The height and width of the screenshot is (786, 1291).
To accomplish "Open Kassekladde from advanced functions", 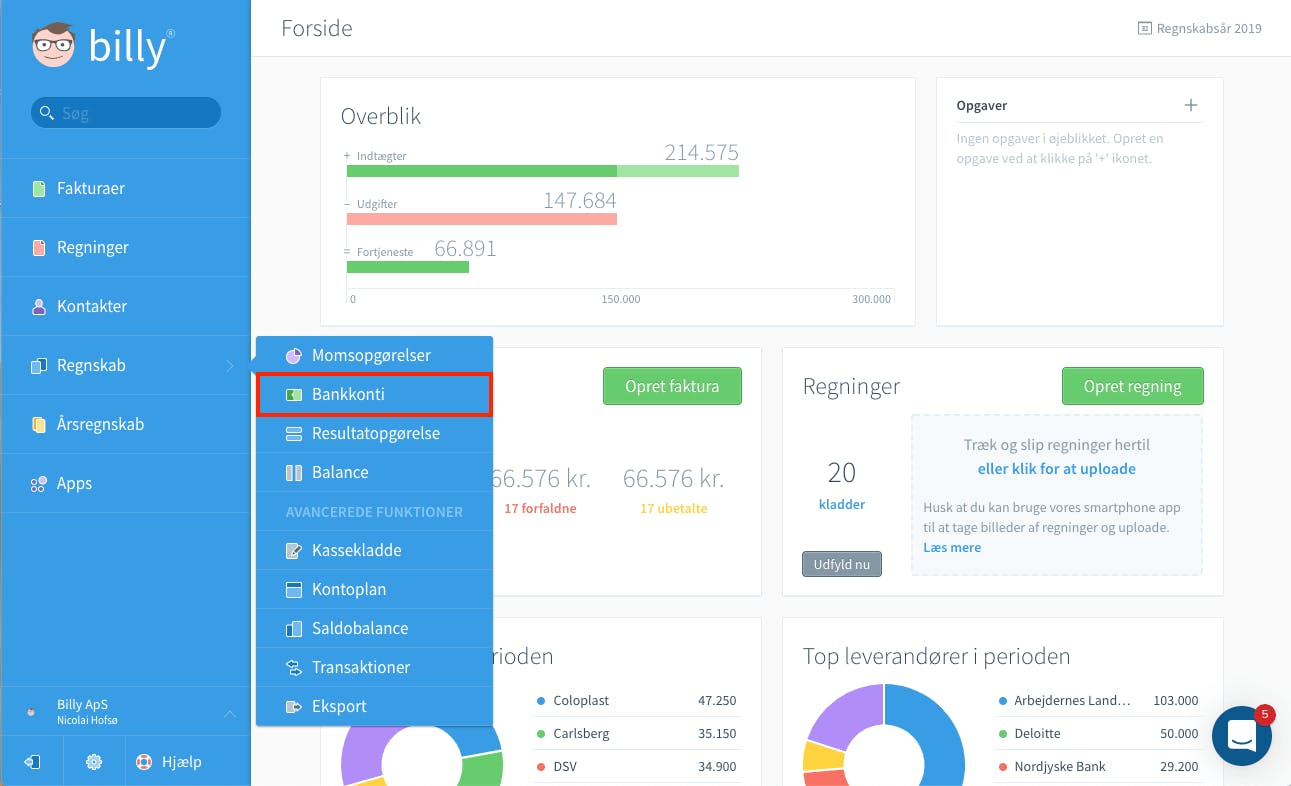I will 374,550.
